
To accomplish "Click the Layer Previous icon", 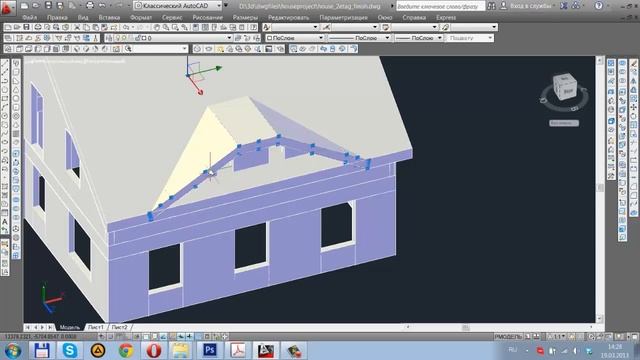I will pos(247,38).
